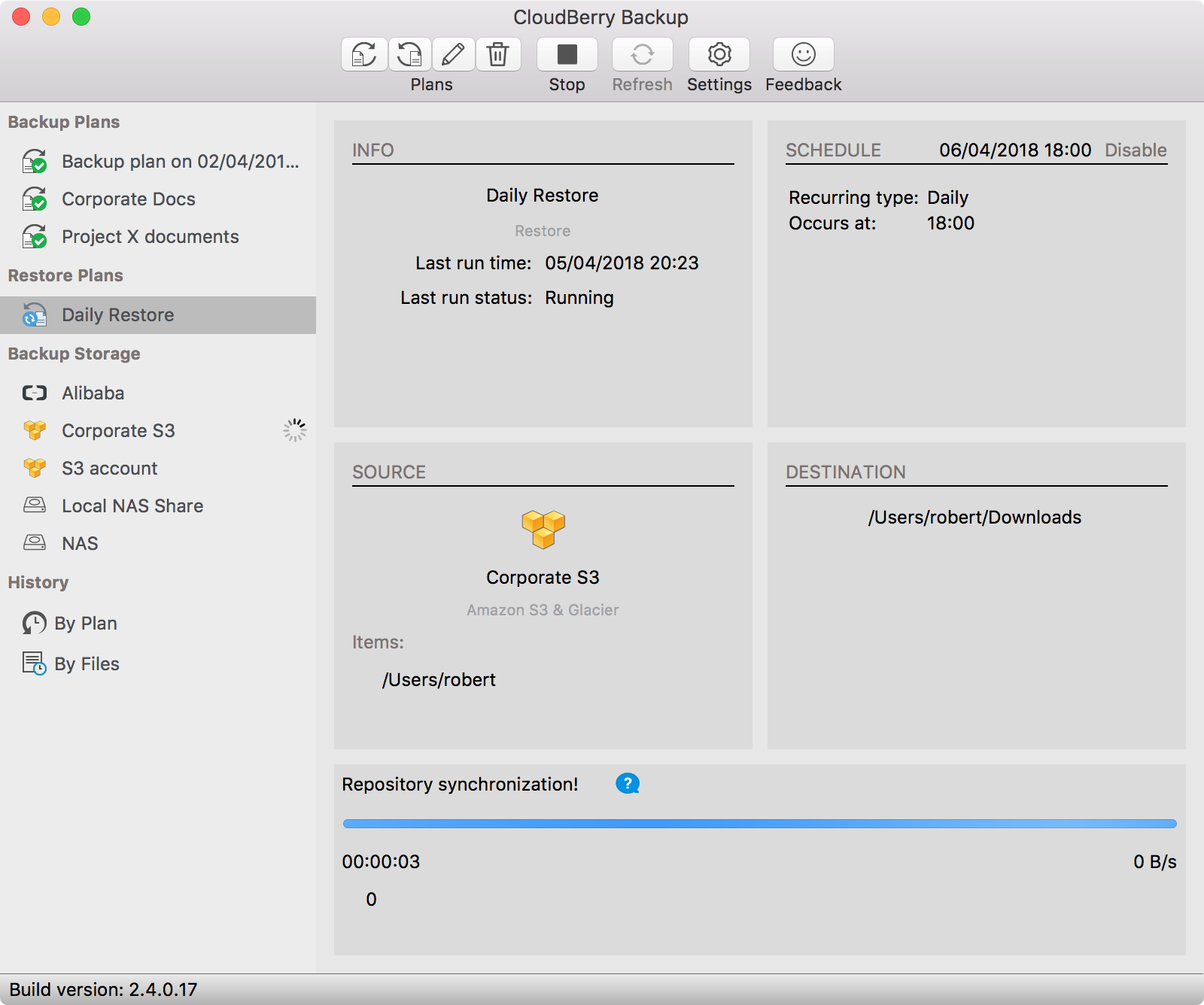The width and height of the screenshot is (1204, 1005).
Task: Click the Daily Restore title in Info panel
Action: click(x=543, y=196)
